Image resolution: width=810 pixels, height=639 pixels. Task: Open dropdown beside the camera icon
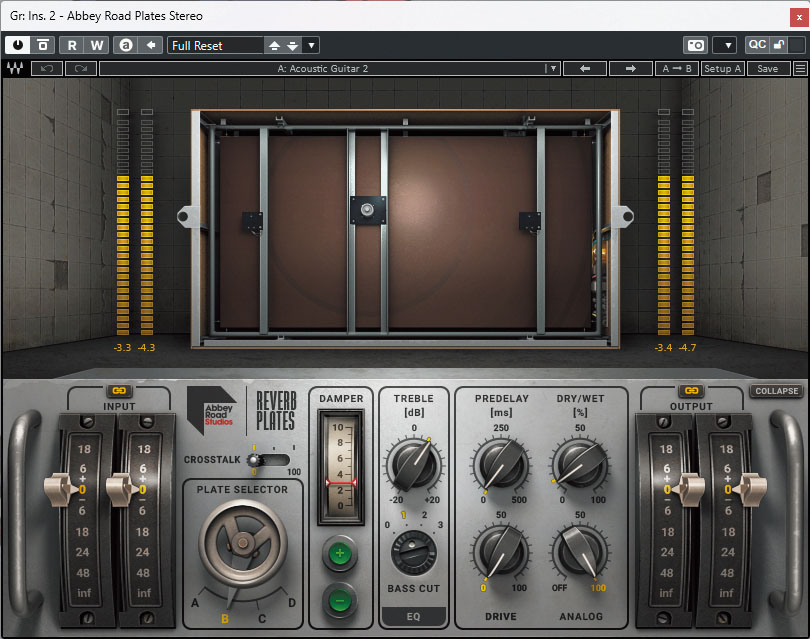point(724,45)
